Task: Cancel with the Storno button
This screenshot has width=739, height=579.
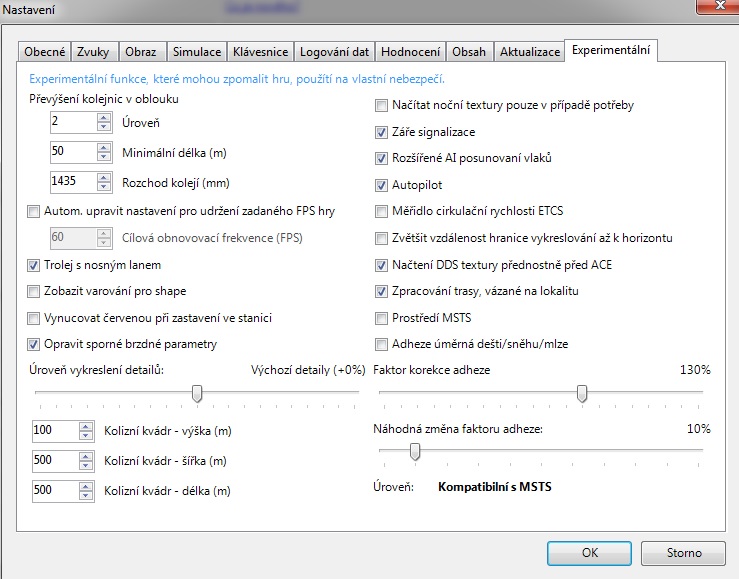Action: [684, 552]
